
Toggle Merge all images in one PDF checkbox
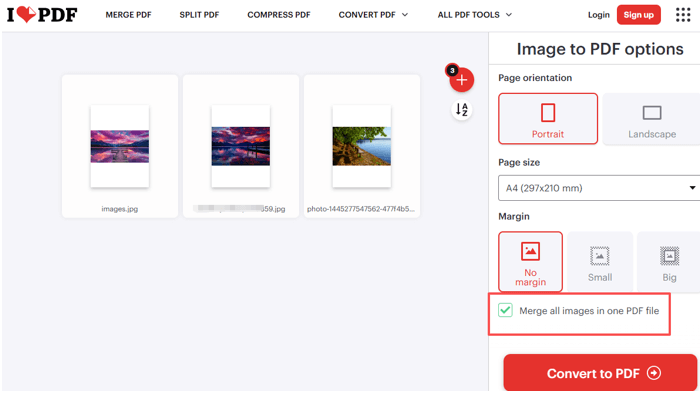pyautogui.click(x=505, y=310)
